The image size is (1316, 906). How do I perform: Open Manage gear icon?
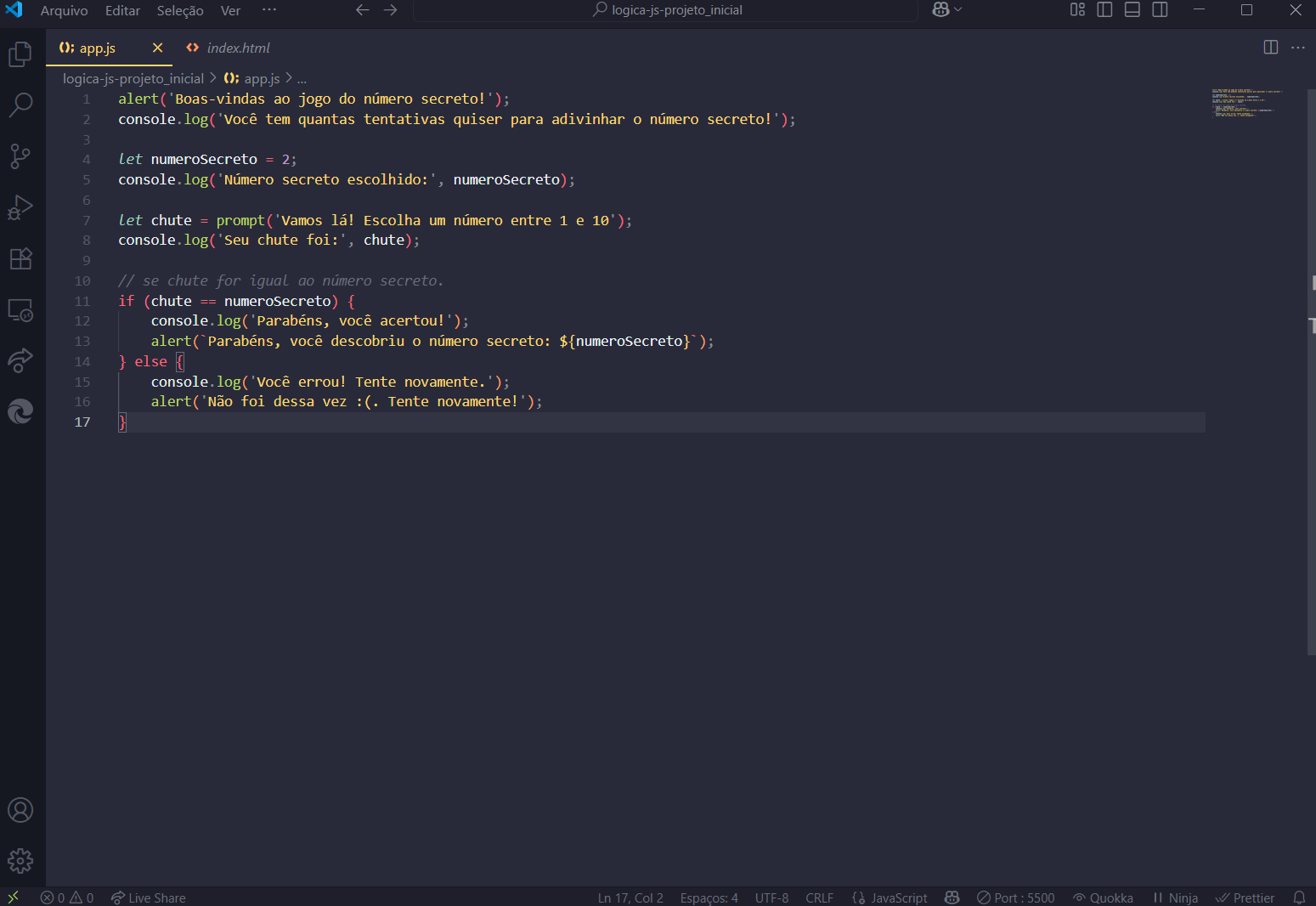[x=20, y=861]
